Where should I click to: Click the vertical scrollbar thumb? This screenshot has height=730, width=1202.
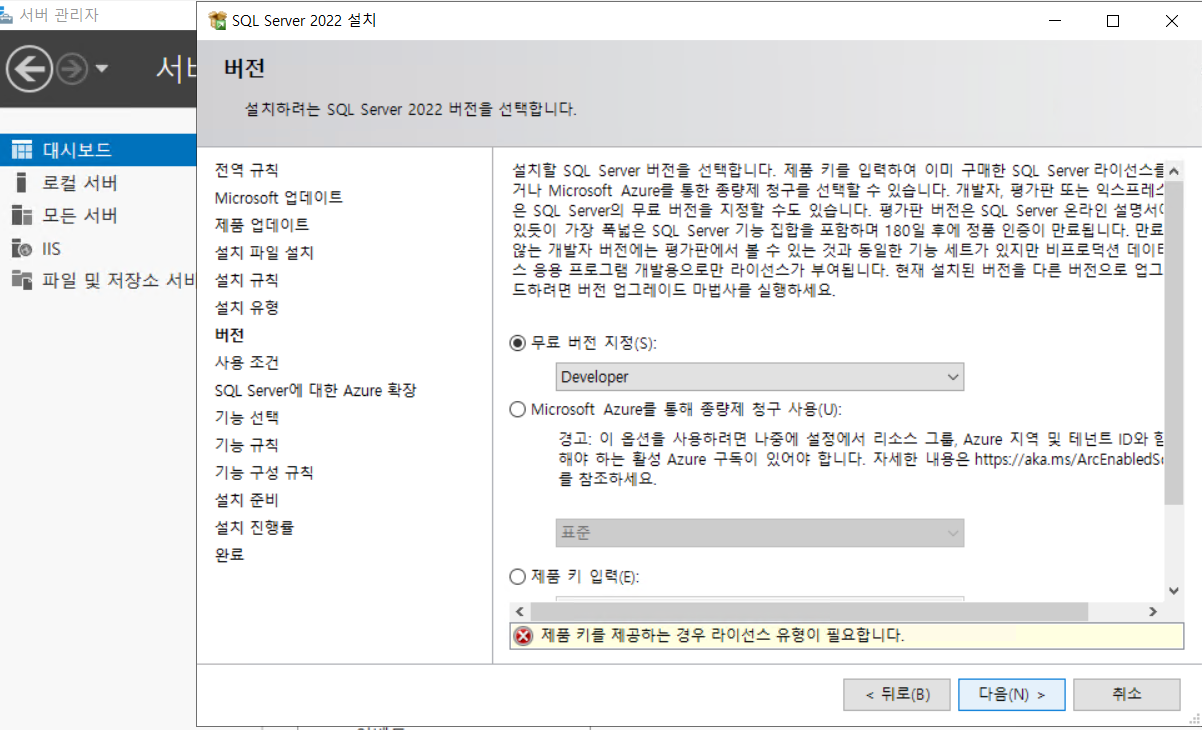1174,342
